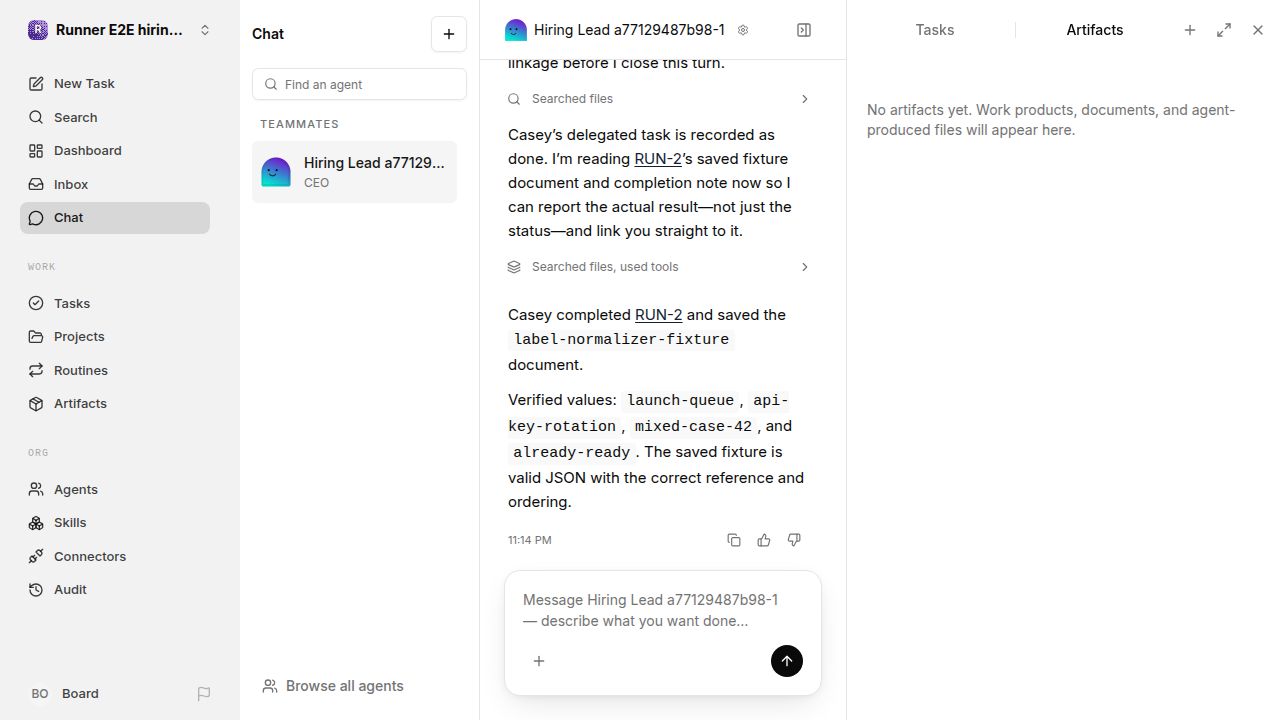
Task: Expand the Searched files step
Action: pyautogui.click(x=659, y=99)
